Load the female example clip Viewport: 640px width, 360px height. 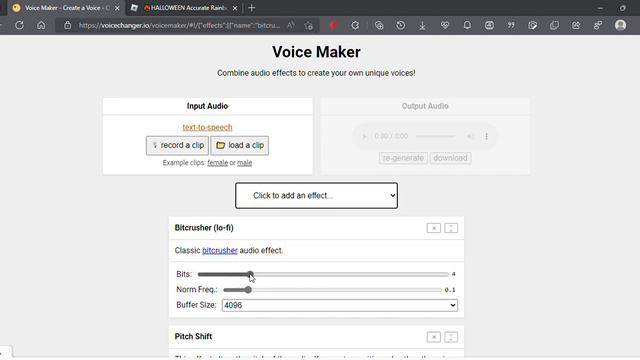pyautogui.click(x=218, y=163)
